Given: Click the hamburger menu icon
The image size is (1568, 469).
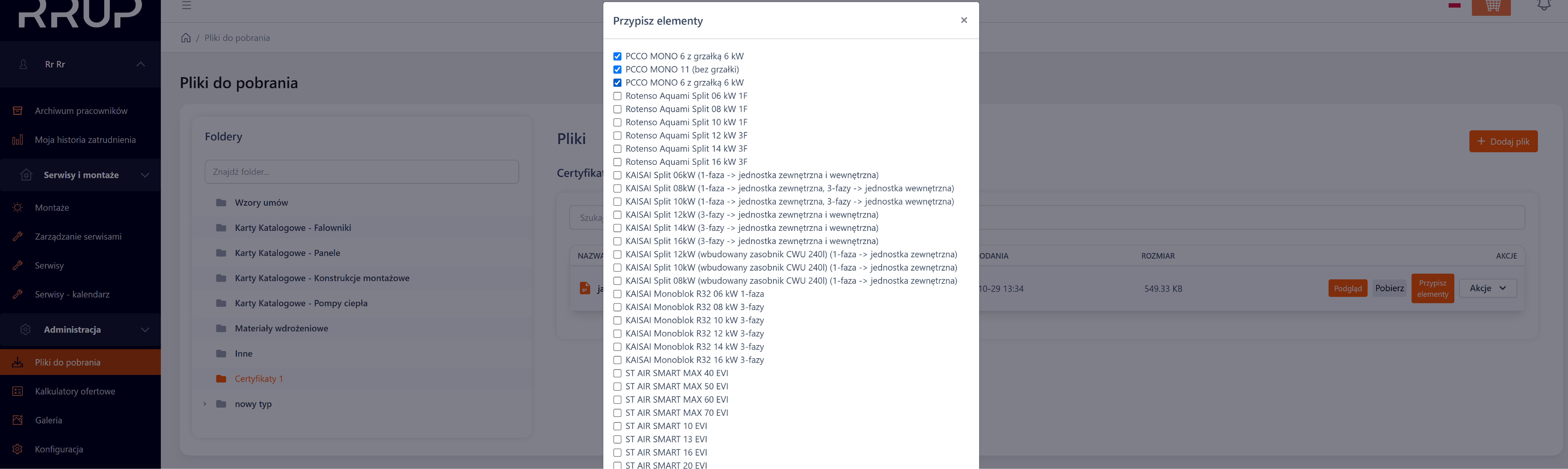Looking at the screenshot, I should 187,6.
